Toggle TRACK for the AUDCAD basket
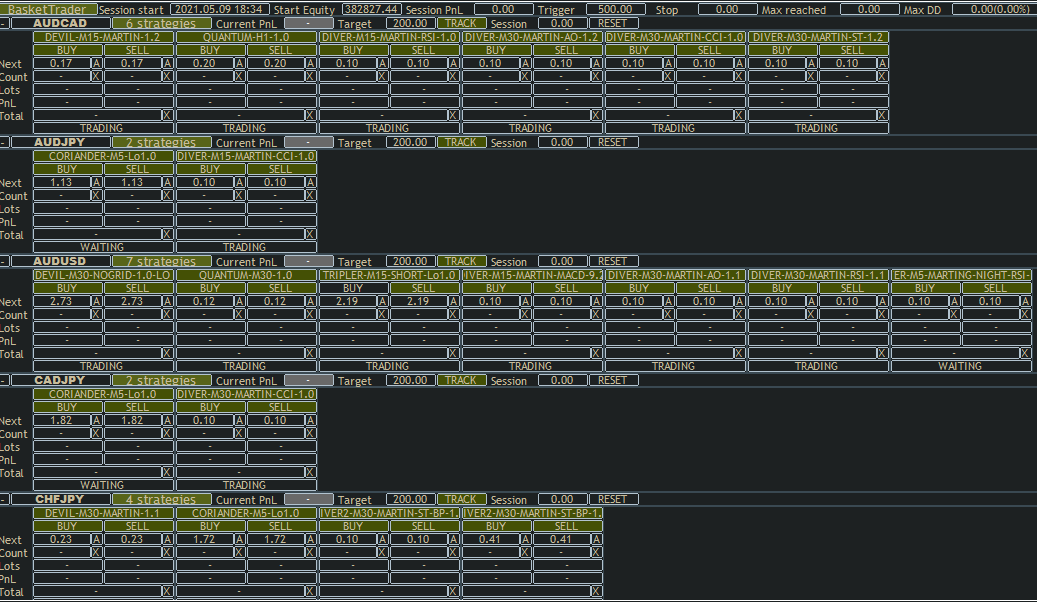The width and height of the screenshot is (1037, 602). tap(462, 23)
